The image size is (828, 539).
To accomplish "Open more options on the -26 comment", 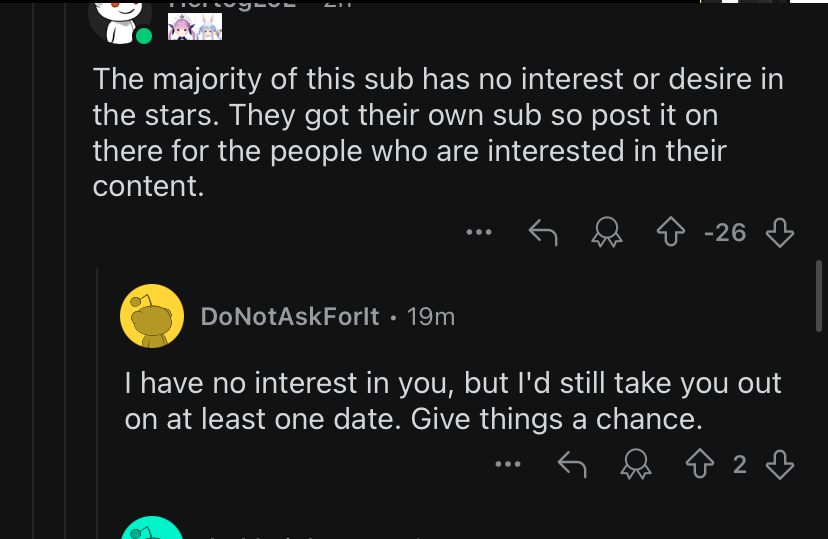I will coord(479,233).
